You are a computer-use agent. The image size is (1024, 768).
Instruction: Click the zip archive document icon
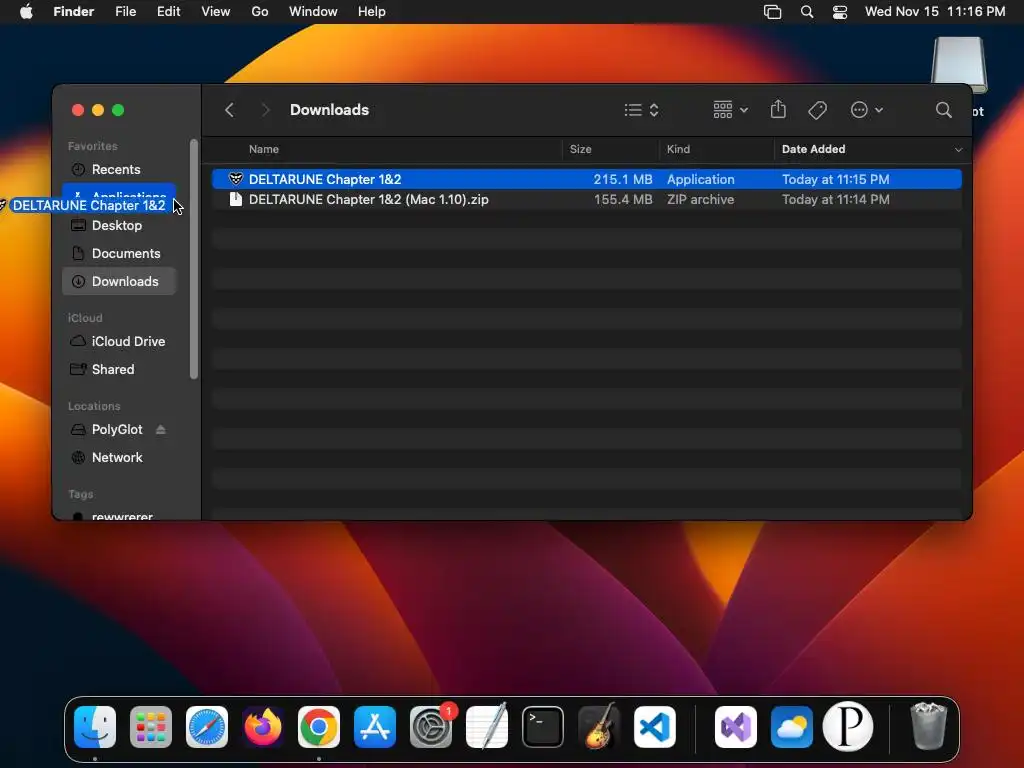point(236,199)
